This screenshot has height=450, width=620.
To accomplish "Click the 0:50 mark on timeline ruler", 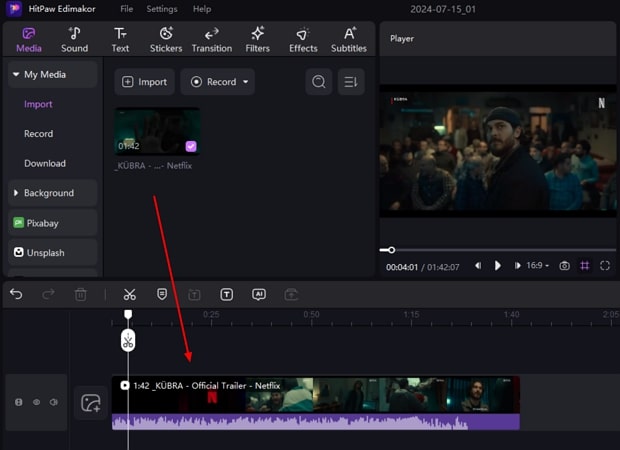I will pyautogui.click(x=312, y=315).
